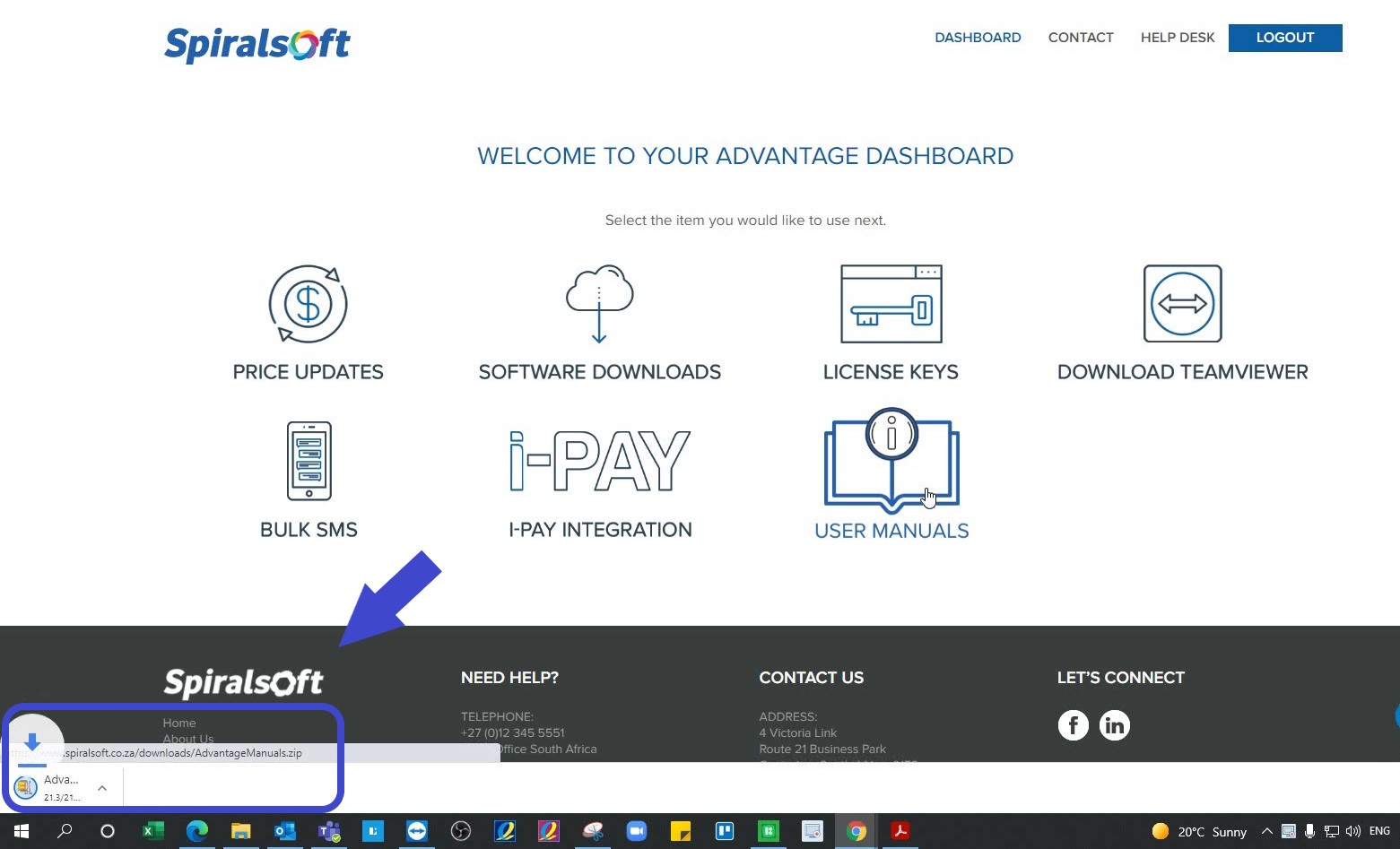This screenshot has width=1400, height=849.
Task: Open Software Downloads cloud icon
Action: [x=599, y=303]
